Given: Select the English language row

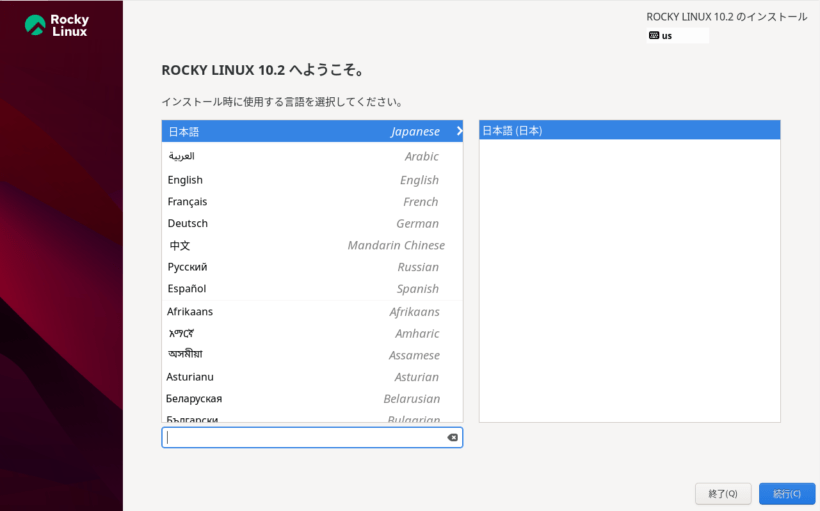Looking at the screenshot, I should (x=312, y=180).
